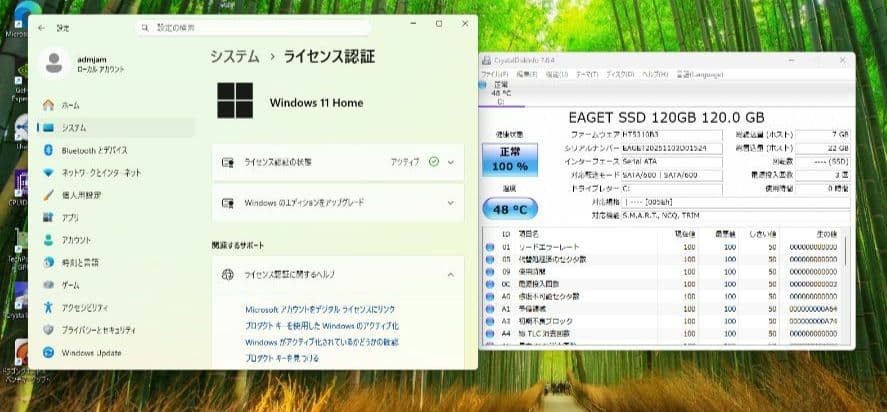The image size is (887, 412).
Task: Open link プロダクト キーを使用した Windows のアクティブ化
Action: 322,326
